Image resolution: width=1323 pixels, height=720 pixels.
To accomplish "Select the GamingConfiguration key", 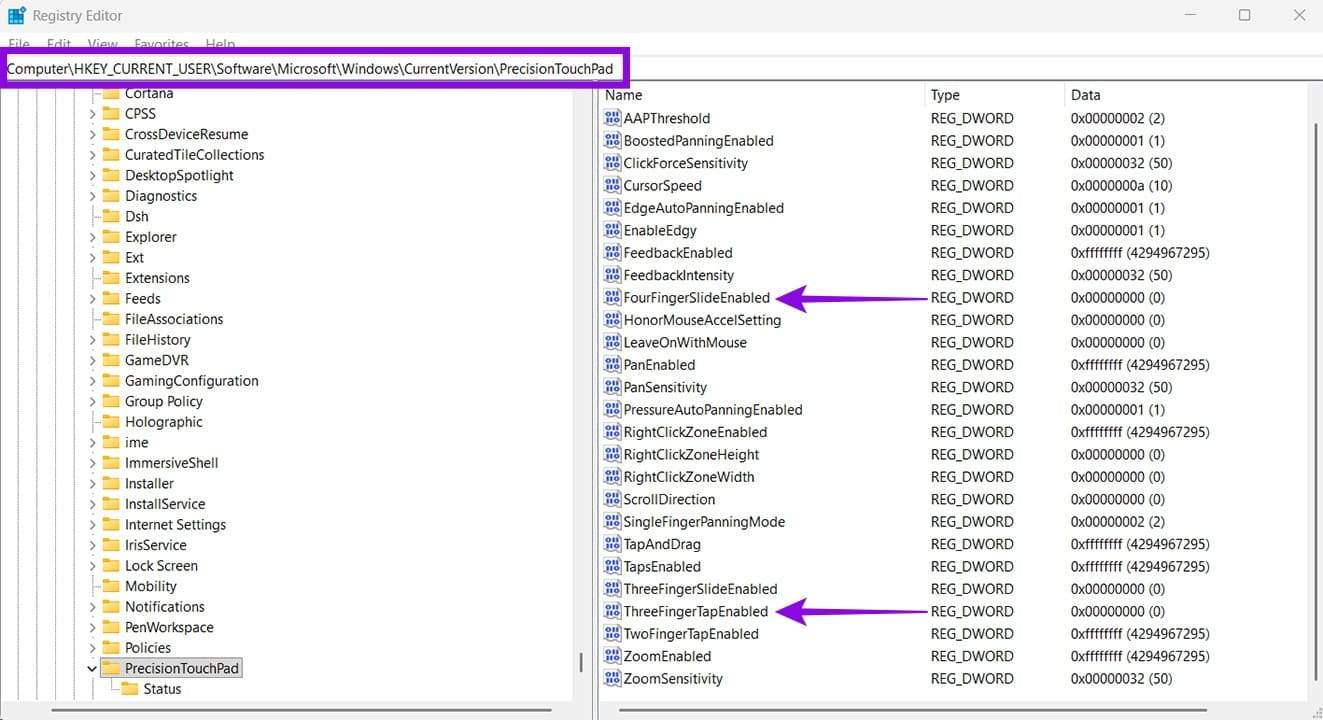I will tap(191, 381).
